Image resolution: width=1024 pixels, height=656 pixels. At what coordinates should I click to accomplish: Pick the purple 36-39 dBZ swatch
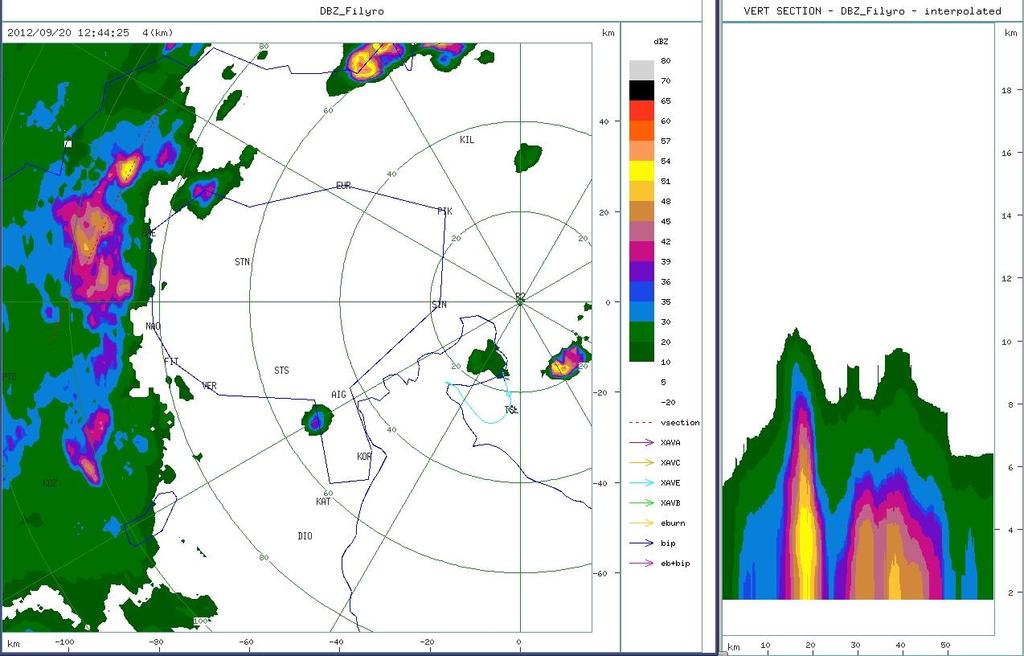tap(641, 272)
